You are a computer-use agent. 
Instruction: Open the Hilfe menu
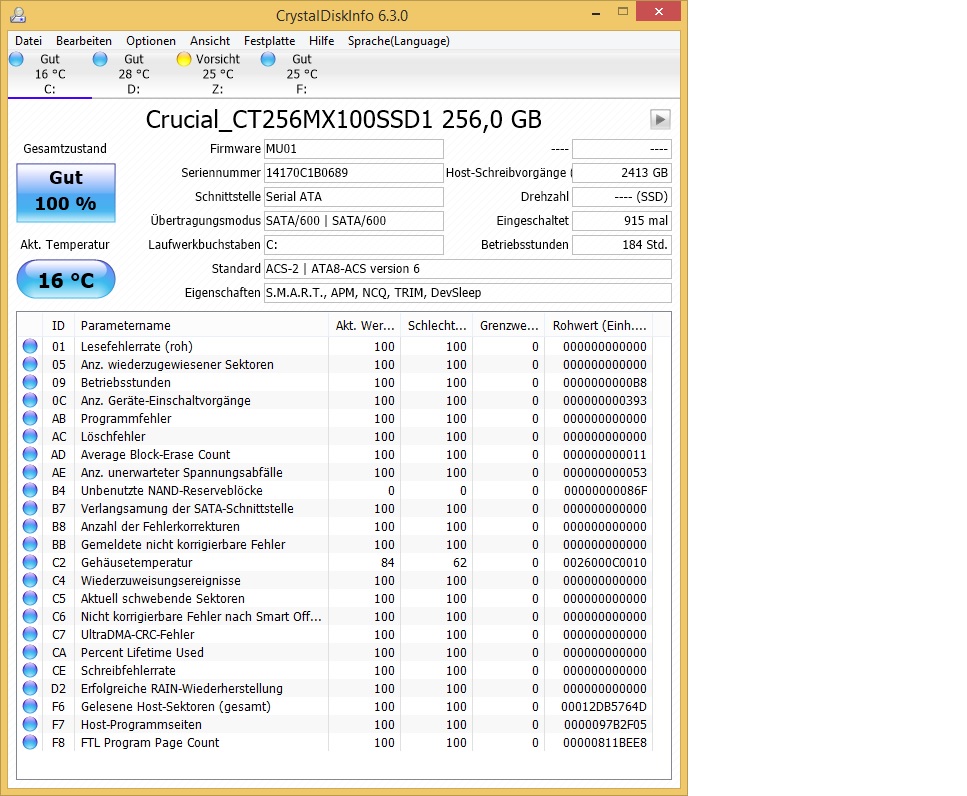pos(321,41)
